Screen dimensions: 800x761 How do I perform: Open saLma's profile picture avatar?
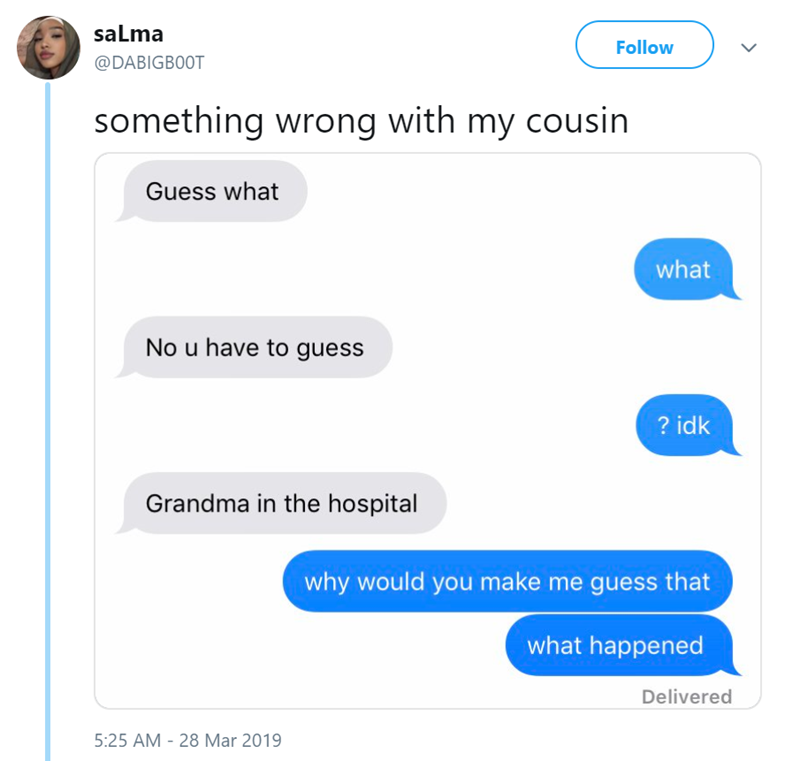point(49,46)
